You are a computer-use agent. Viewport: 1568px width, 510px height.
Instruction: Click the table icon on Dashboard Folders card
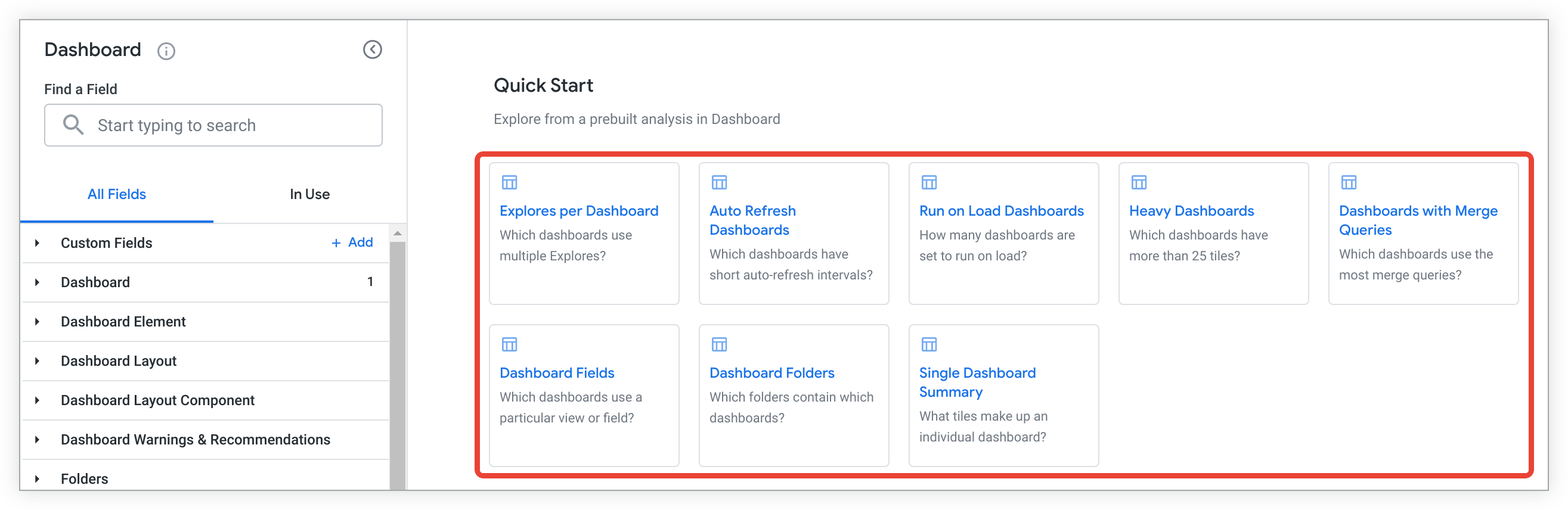pos(720,344)
